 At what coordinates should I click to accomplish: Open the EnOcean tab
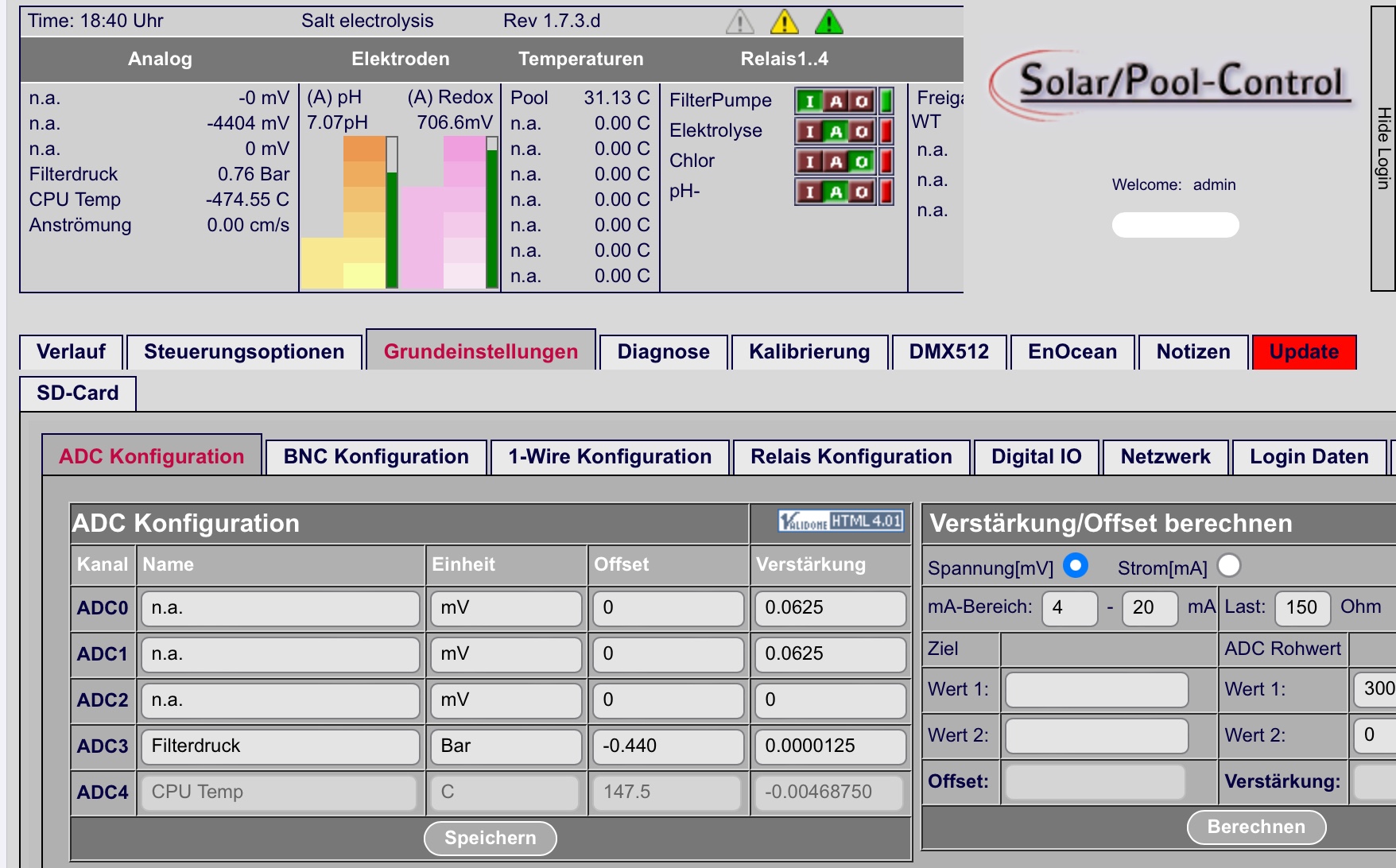(x=1072, y=351)
